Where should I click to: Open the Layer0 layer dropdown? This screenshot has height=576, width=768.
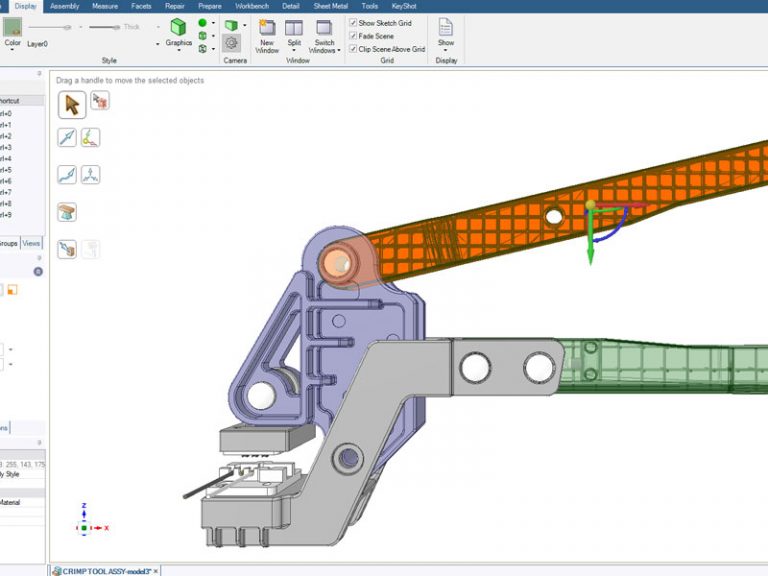tap(158, 44)
